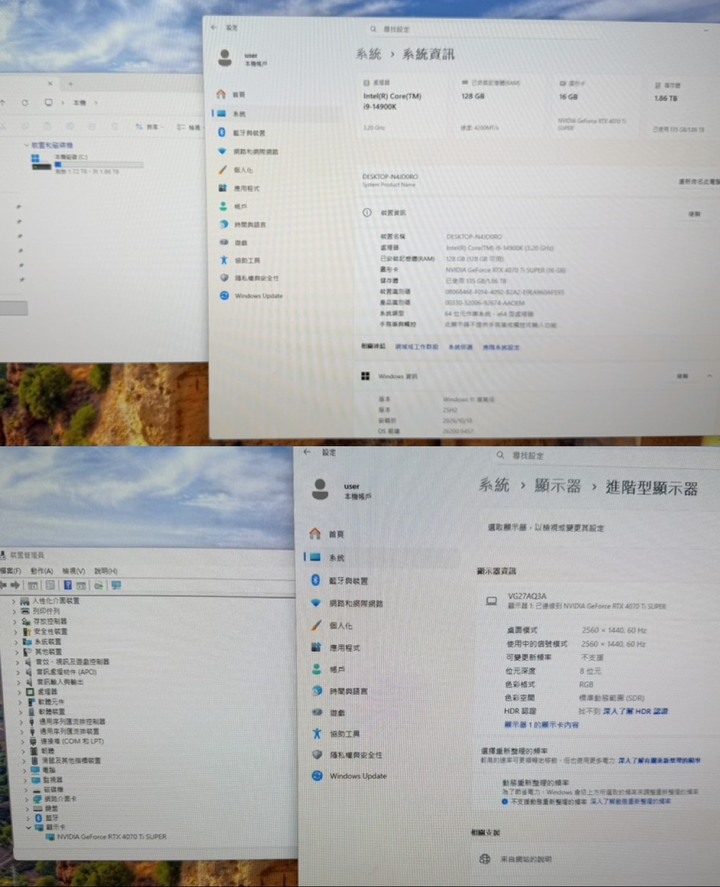Image resolution: width=720 pixels, height=887 pixels.
Task: Open Apps in System Info settings sidebar
Action: pyautogui.click(x=239, y=188)
